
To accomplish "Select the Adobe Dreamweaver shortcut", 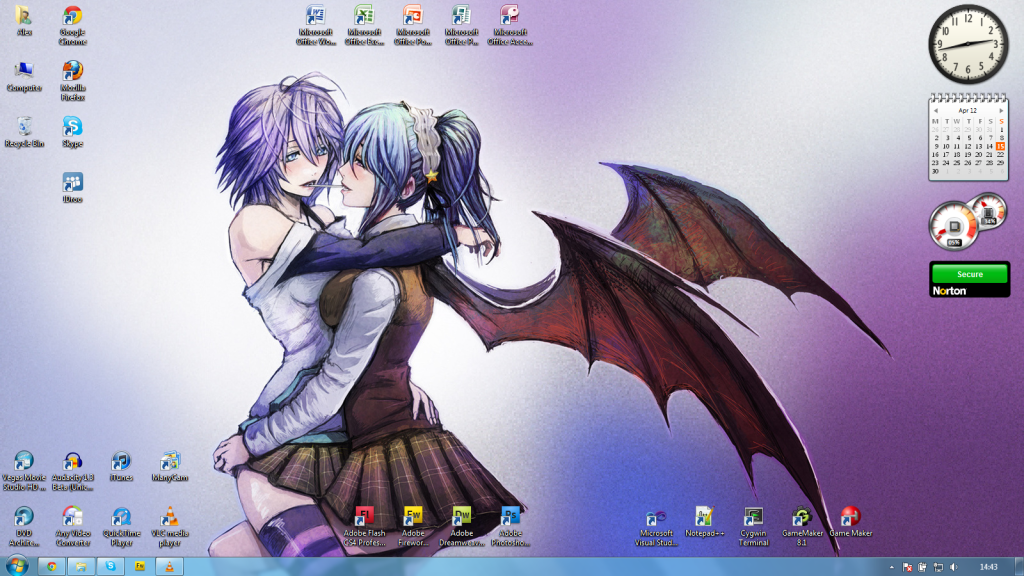I will pyautogui.click(x=462, y=526).
